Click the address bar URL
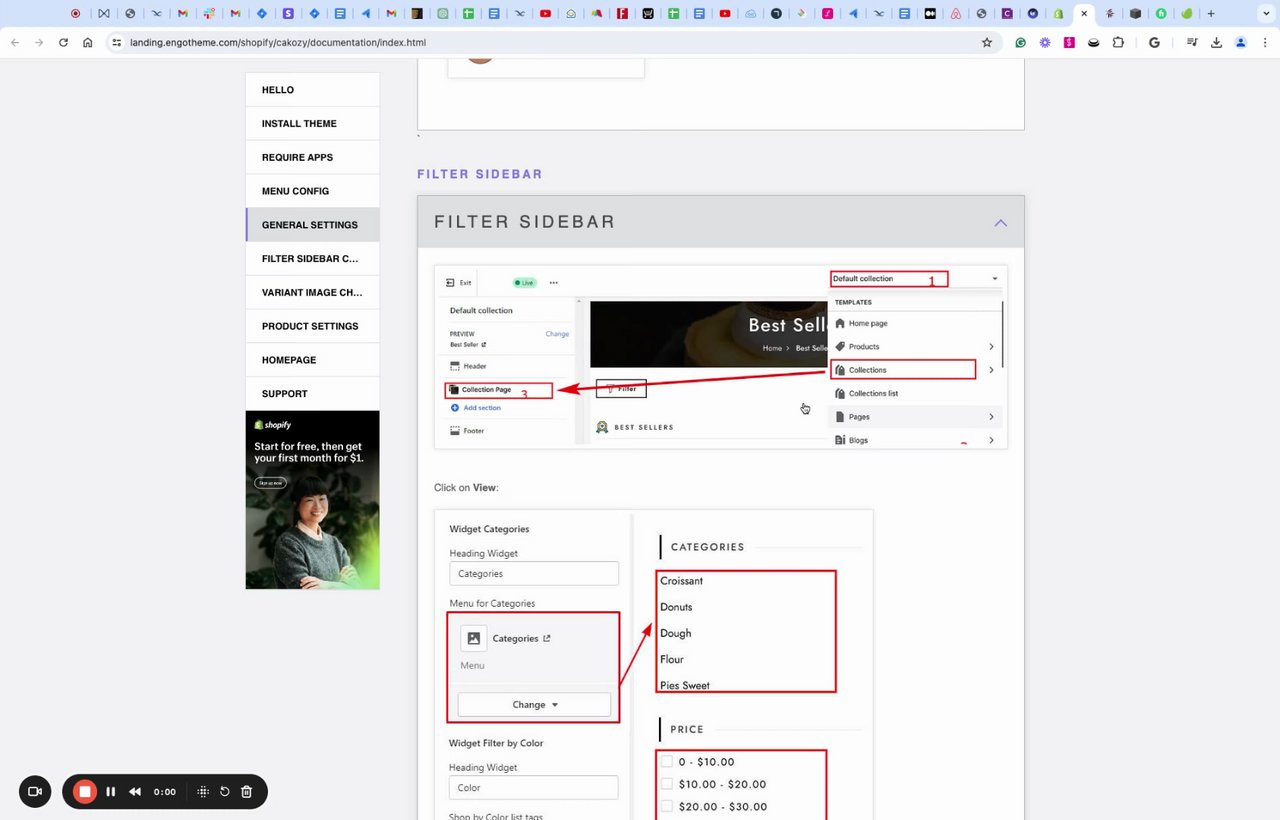The height and width of the screenshot is (820, 1280). [x=278, y=43]
